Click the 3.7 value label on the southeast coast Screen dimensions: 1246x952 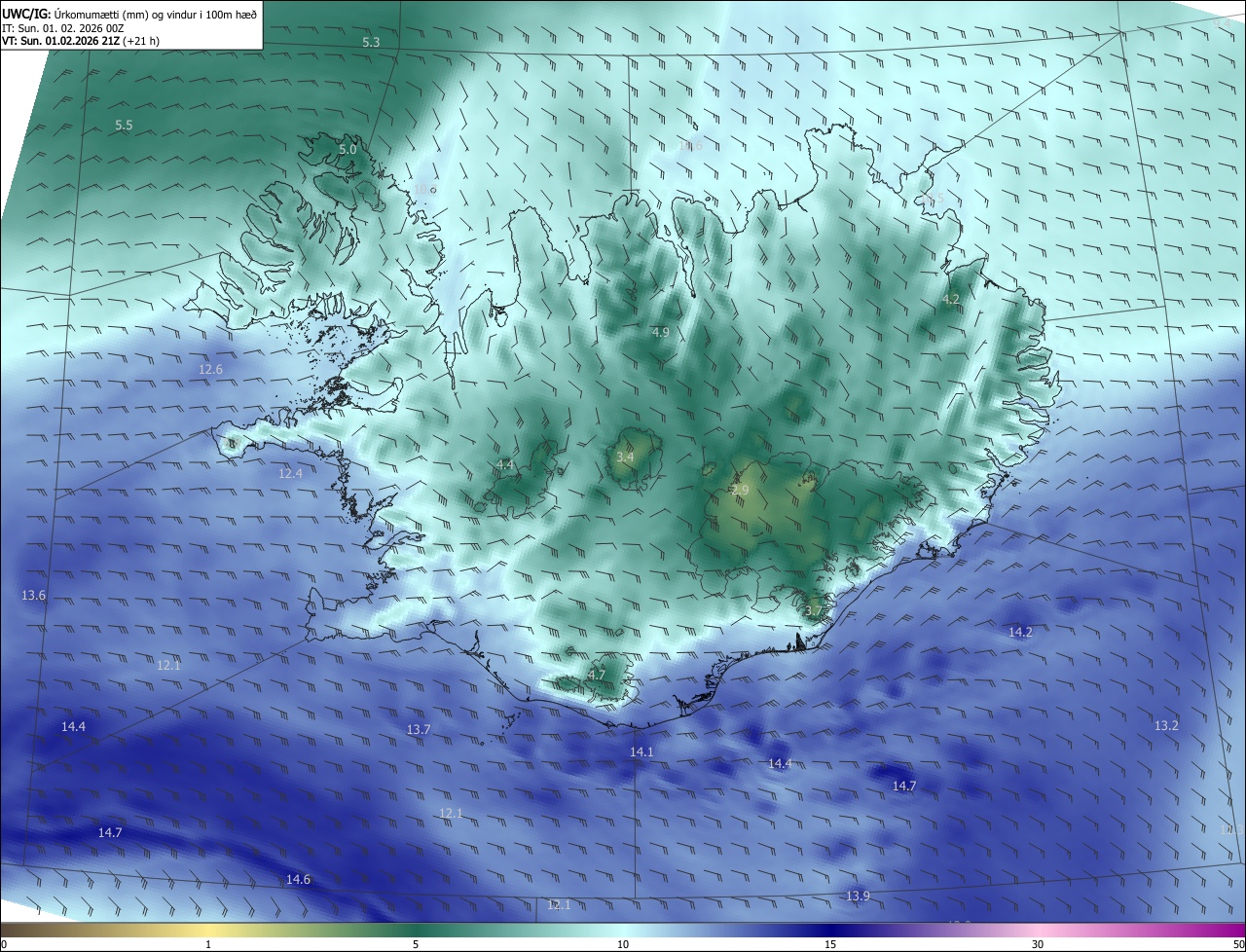(815, 611)
